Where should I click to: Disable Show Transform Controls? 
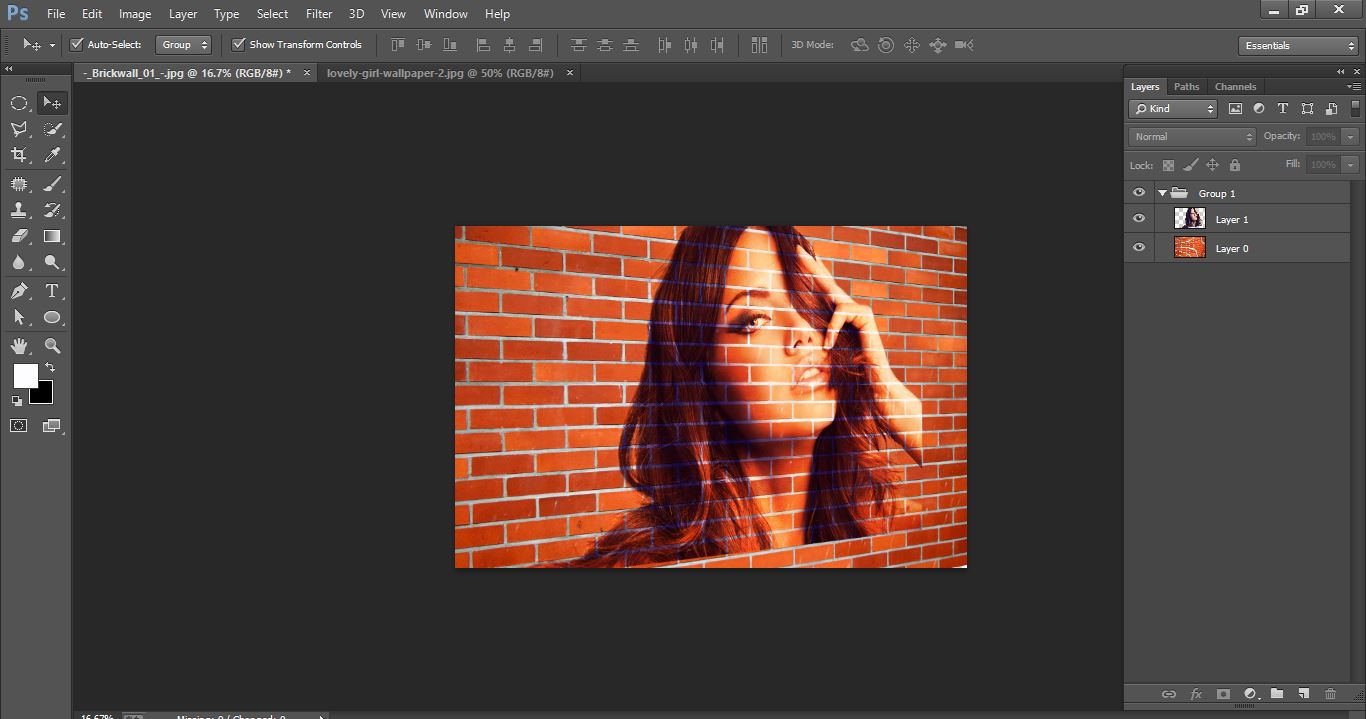[x=238, y=44]
